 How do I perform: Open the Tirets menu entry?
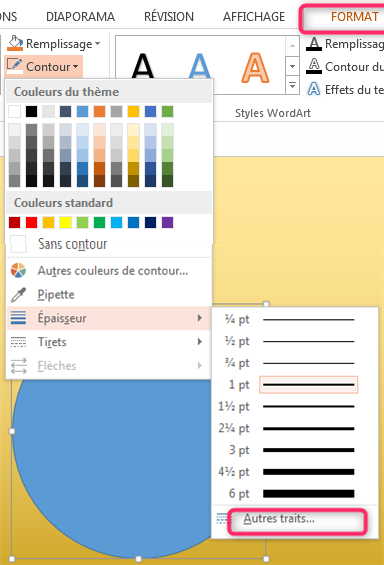pos(109,342)
